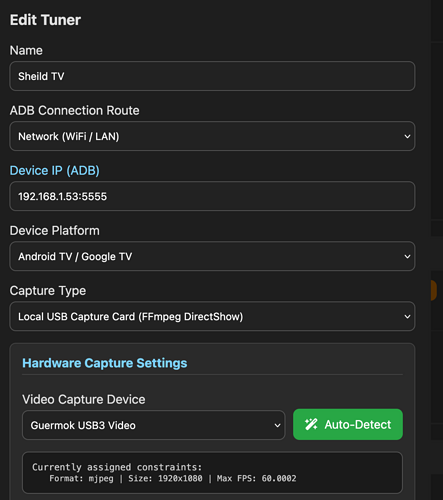Click the Capture Type label

point(48,291)
